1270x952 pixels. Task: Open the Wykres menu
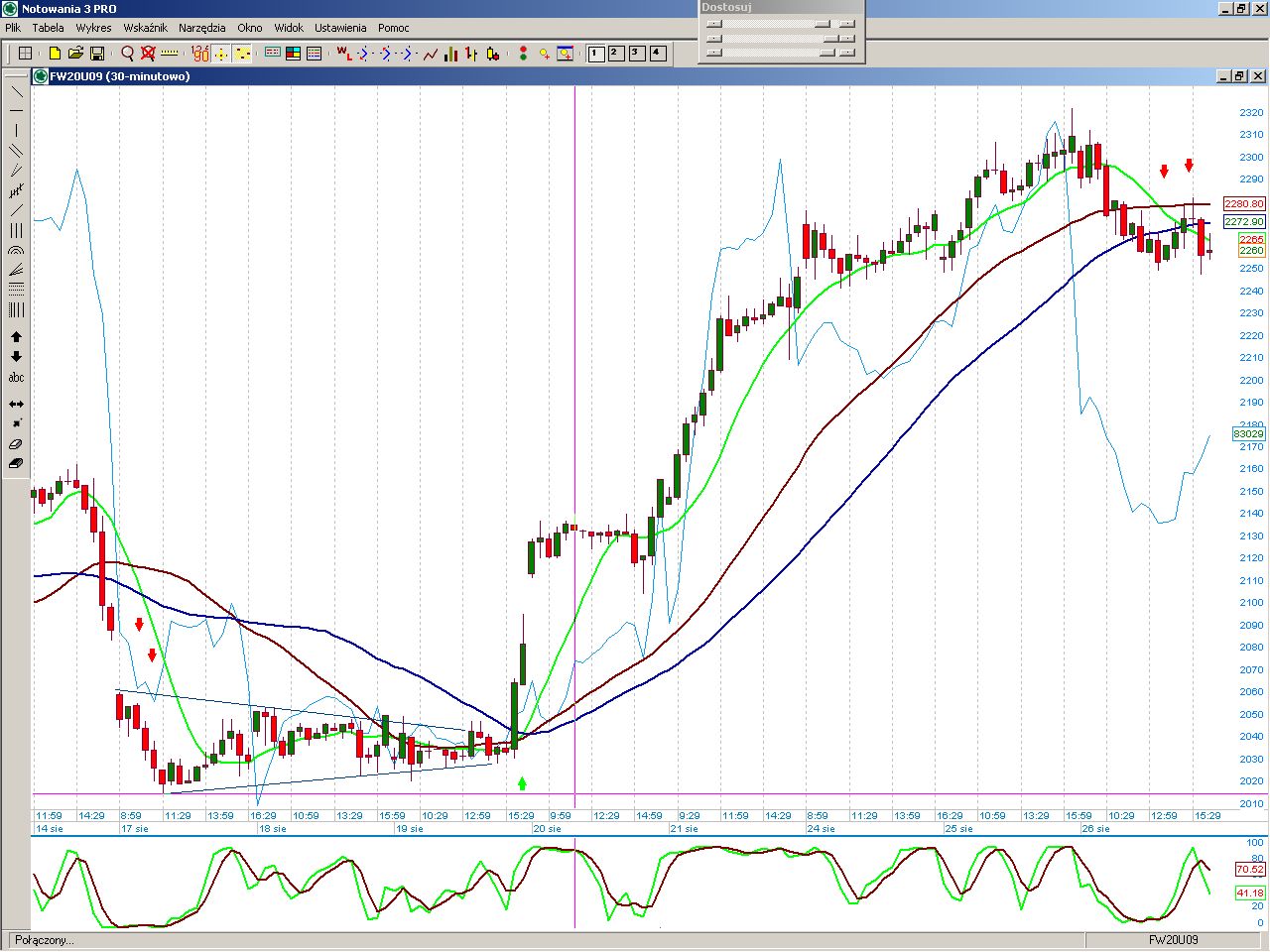pos(93,28)
